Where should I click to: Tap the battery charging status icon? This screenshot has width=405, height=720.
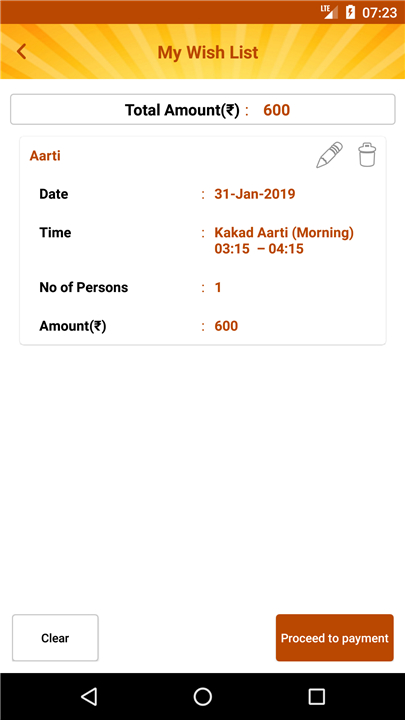click(x=350, y=12)
